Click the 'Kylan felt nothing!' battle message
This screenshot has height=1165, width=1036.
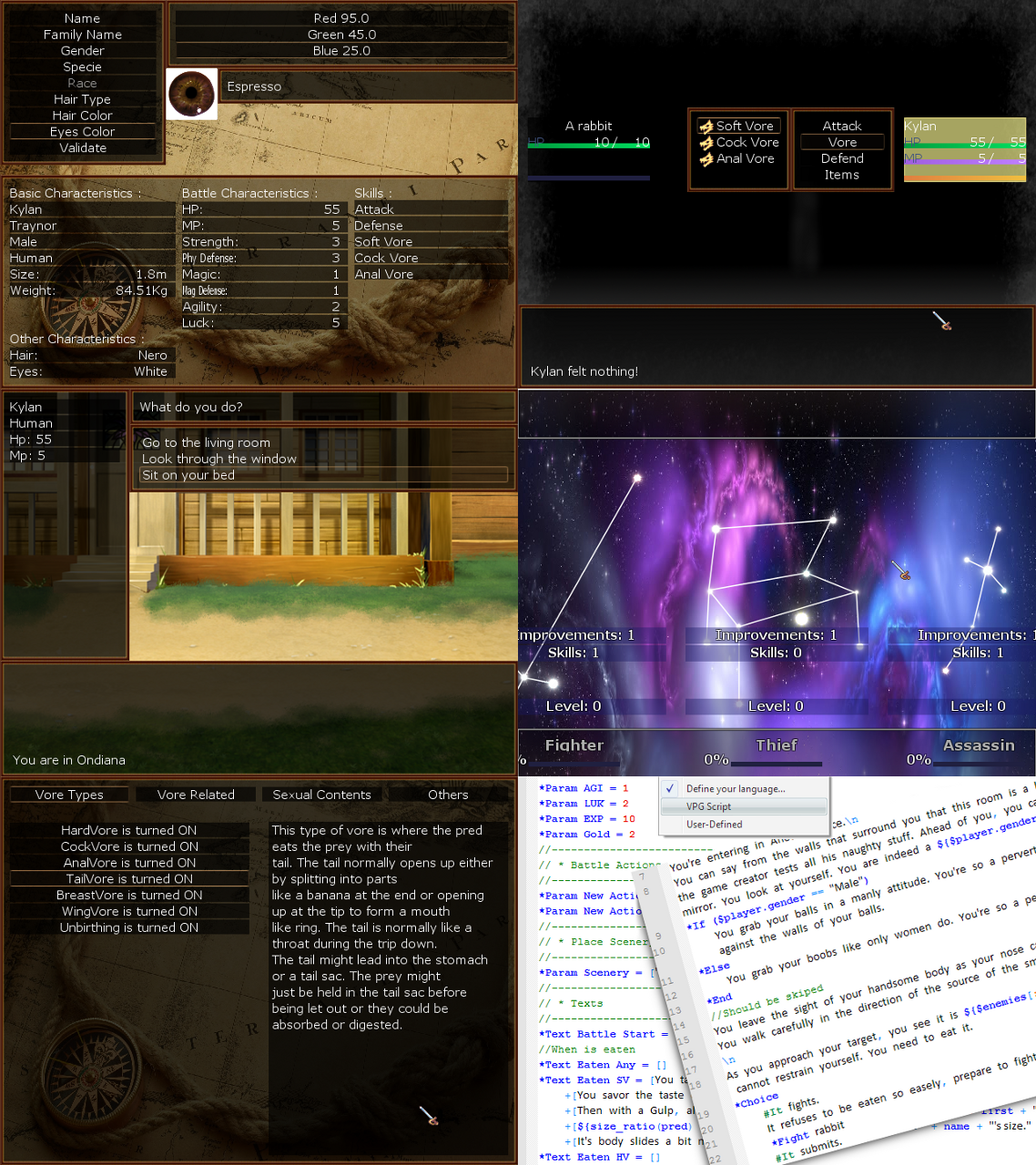point(584,371)
